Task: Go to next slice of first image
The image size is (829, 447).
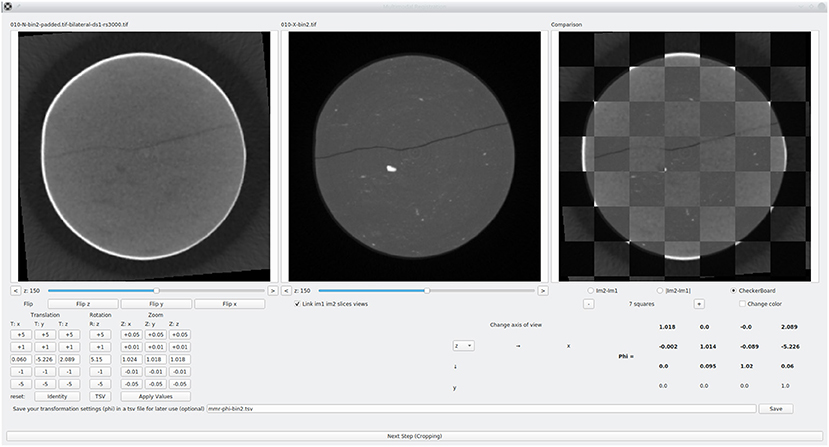Action: click(273, 291)
